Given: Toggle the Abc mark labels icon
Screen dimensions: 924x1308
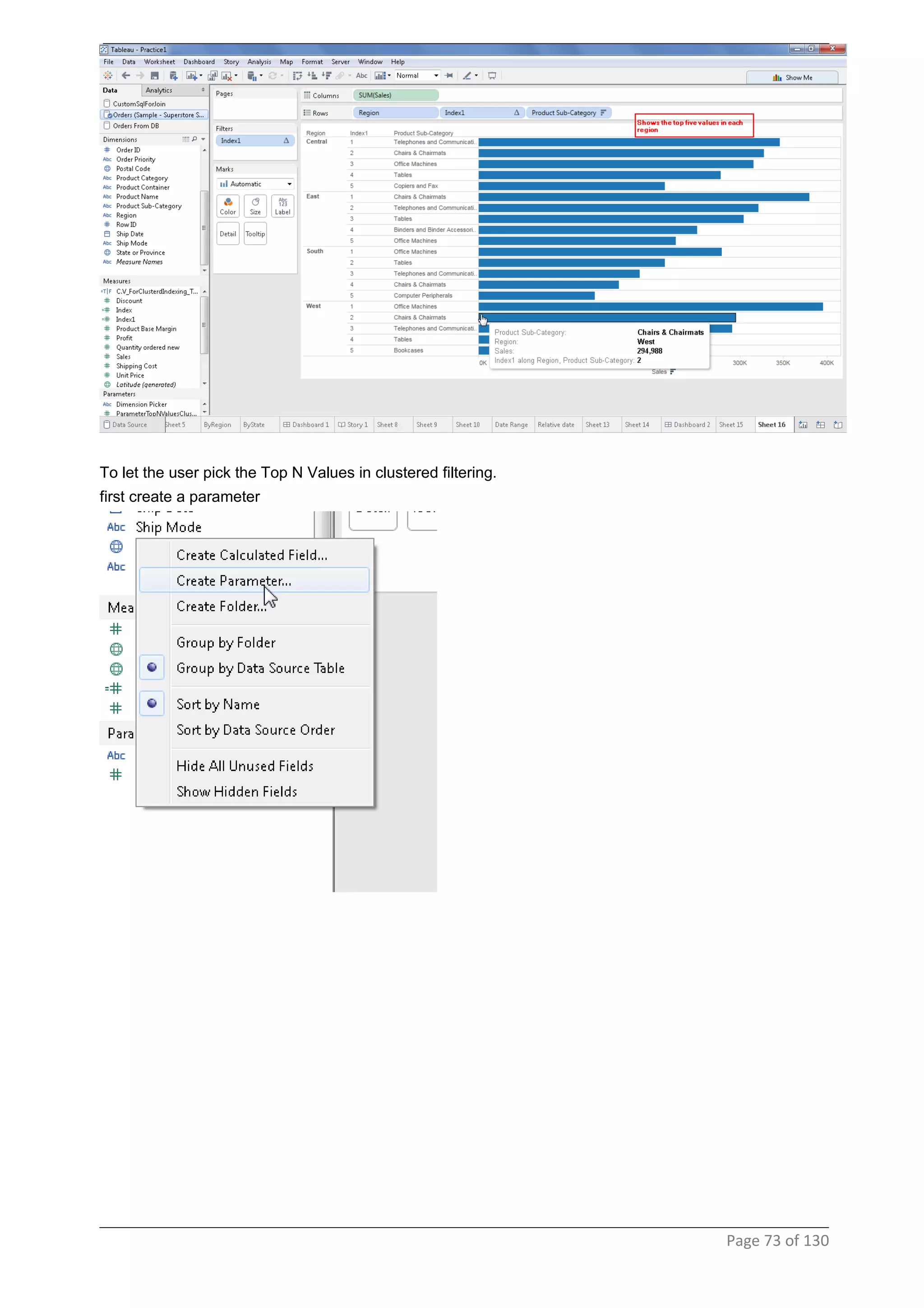Looking at the screenshot, I should tap(361, 75).
